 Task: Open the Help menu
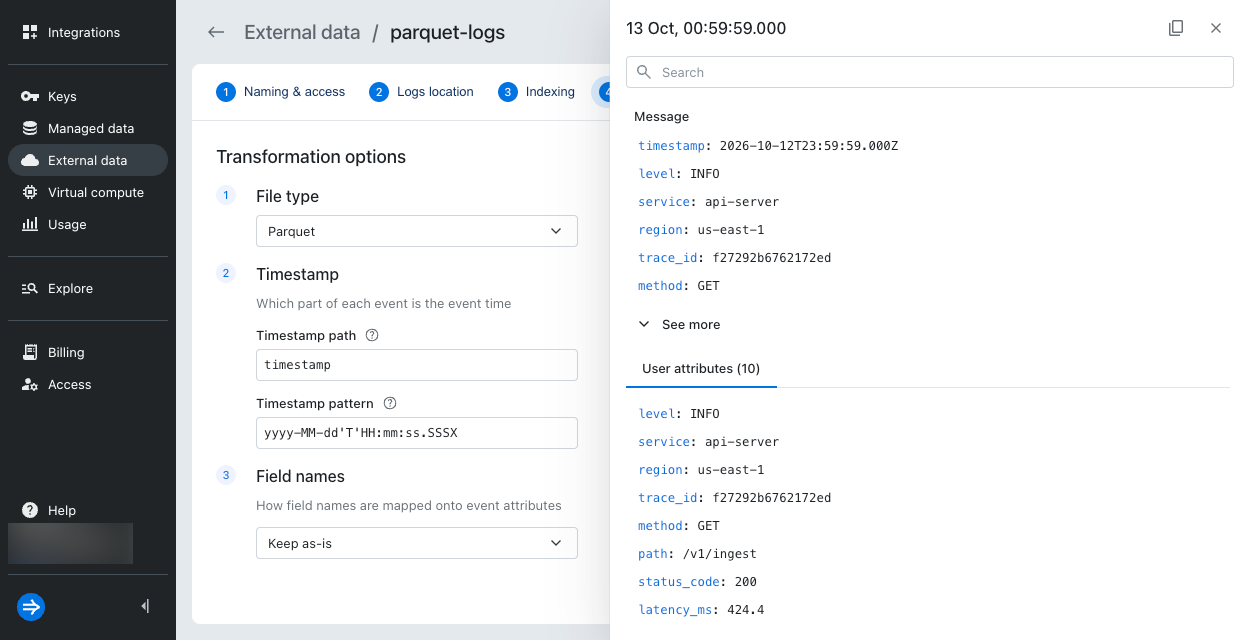tap(88, 510)
